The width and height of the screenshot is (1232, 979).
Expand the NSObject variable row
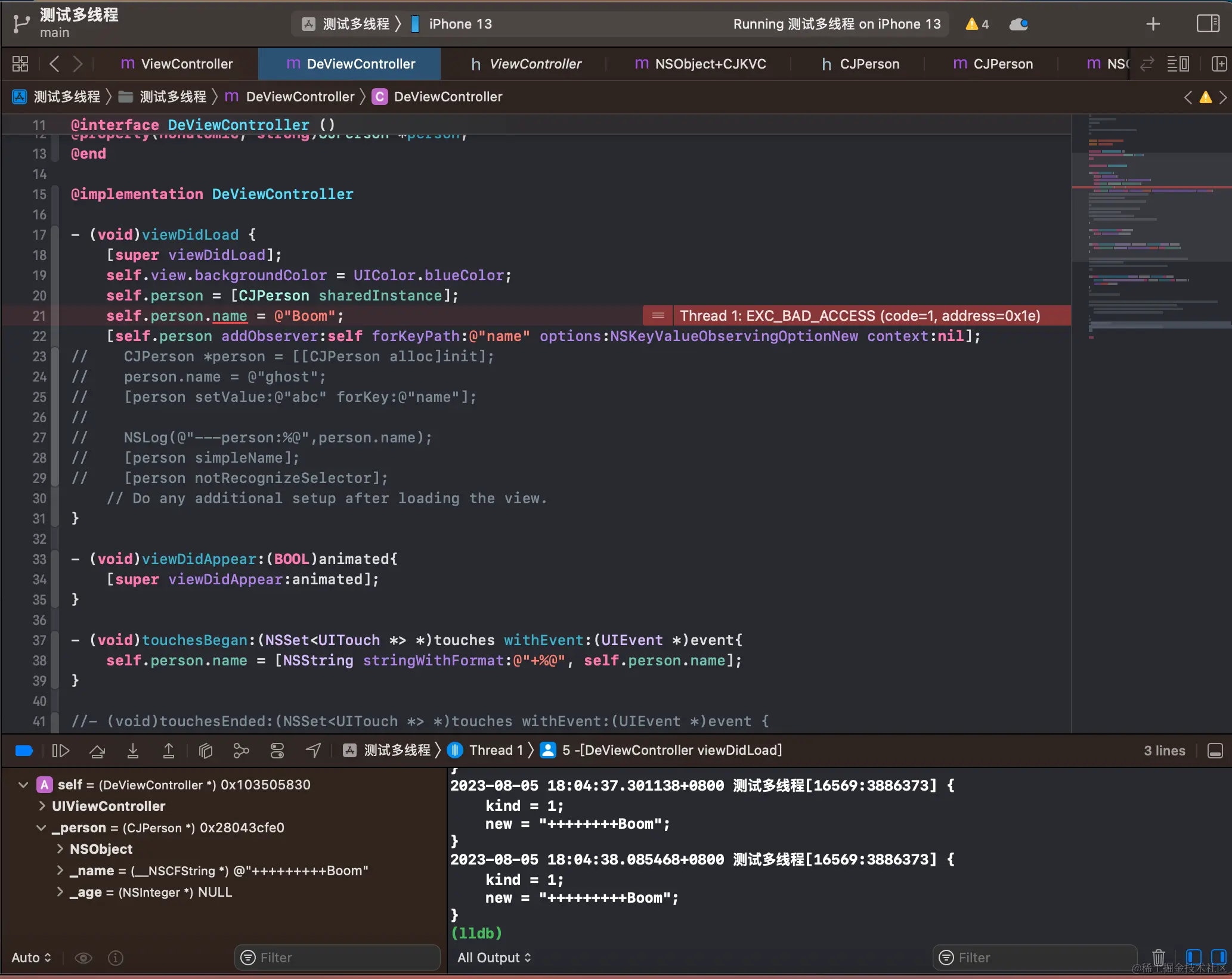tap(60, 849)
